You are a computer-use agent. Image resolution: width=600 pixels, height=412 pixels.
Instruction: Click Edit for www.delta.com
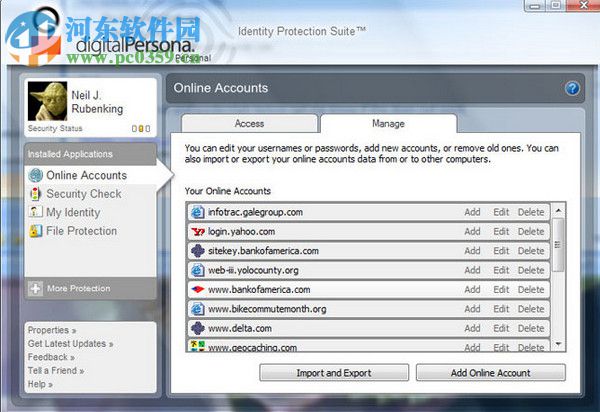501,328
